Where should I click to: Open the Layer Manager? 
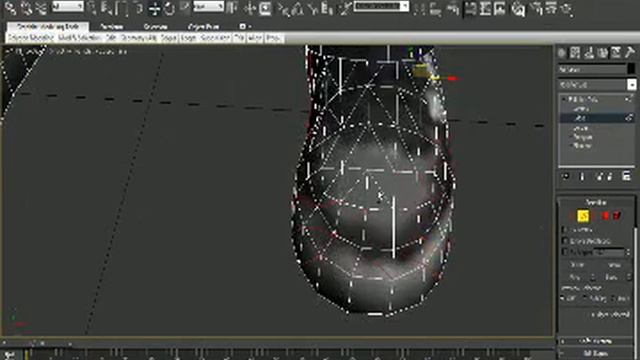(x=453, y=9)
